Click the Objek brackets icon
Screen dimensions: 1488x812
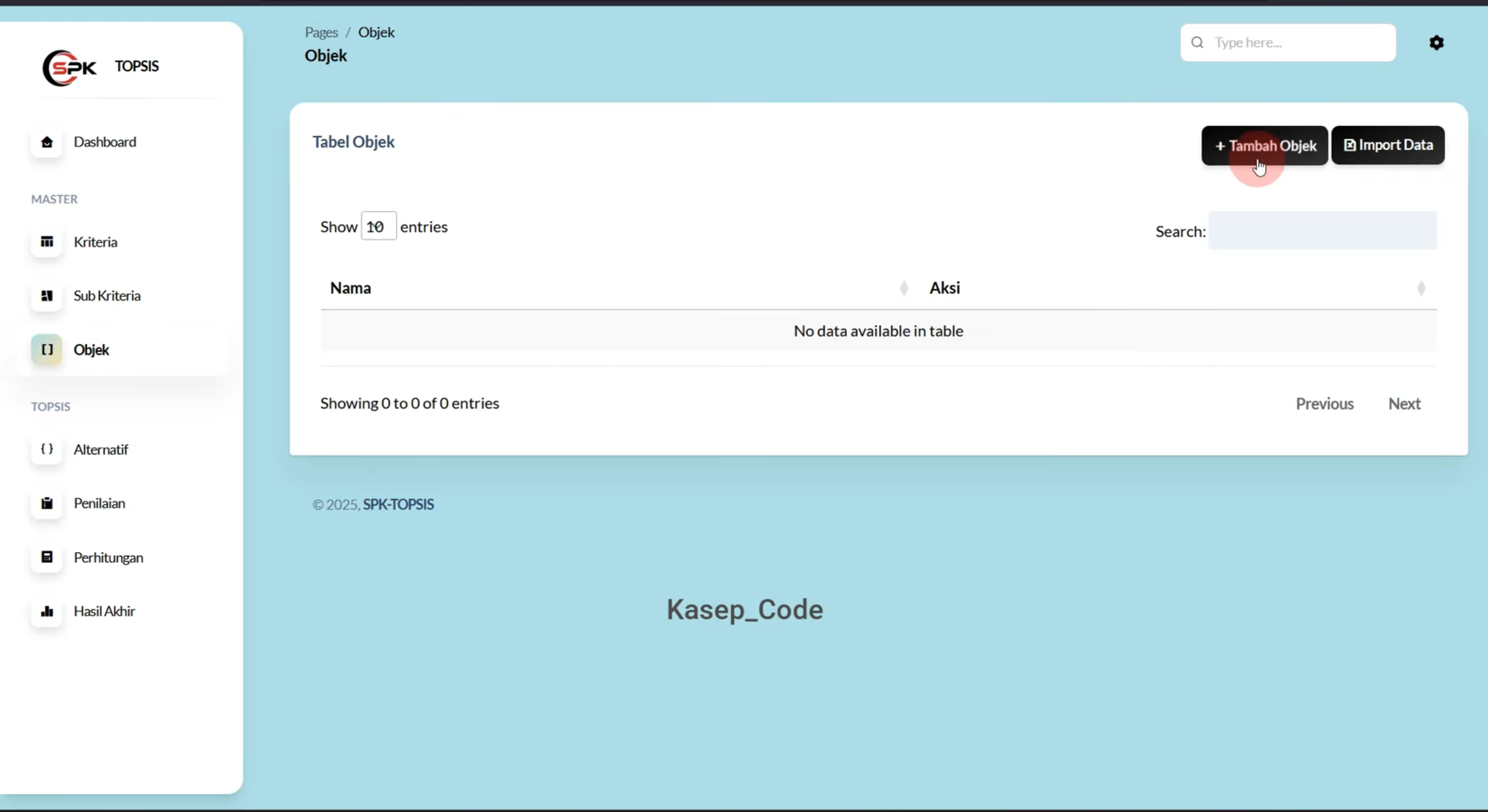coord(47,349)
